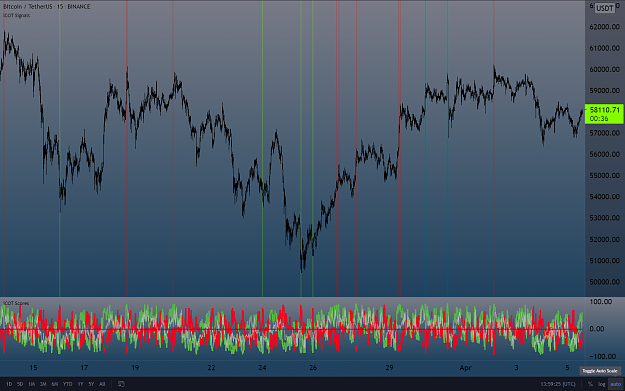Open the Go to date calendar icon
625x391 pixels.
click(x=121, y=384)
